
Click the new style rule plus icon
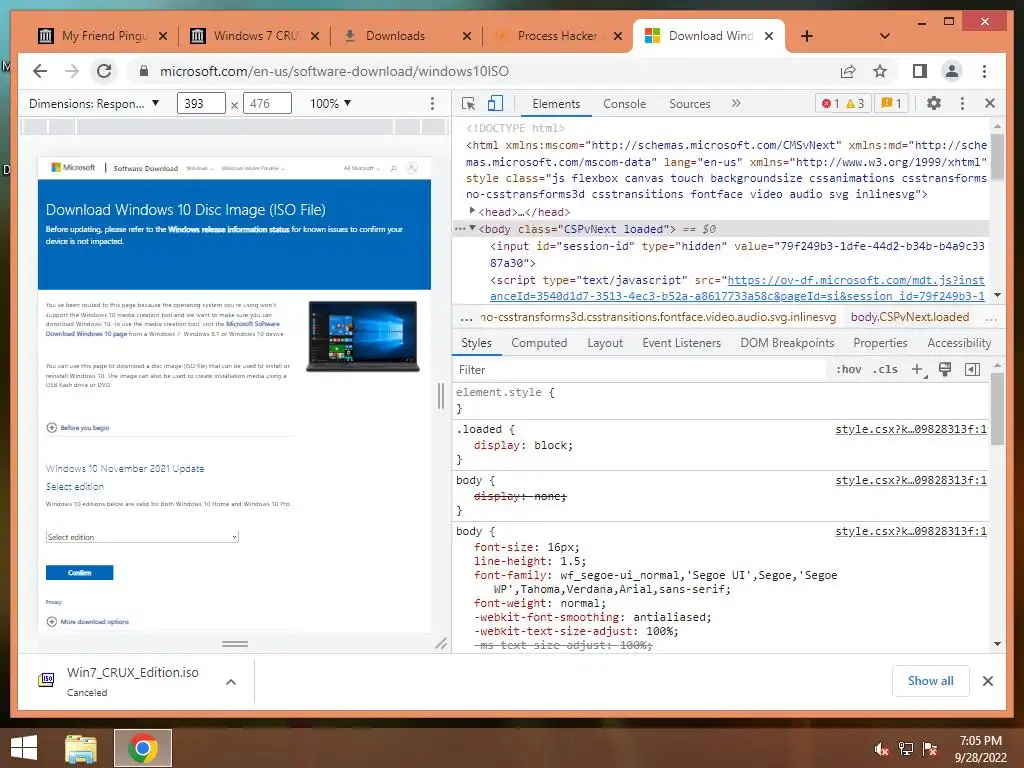tap(918, 370)
